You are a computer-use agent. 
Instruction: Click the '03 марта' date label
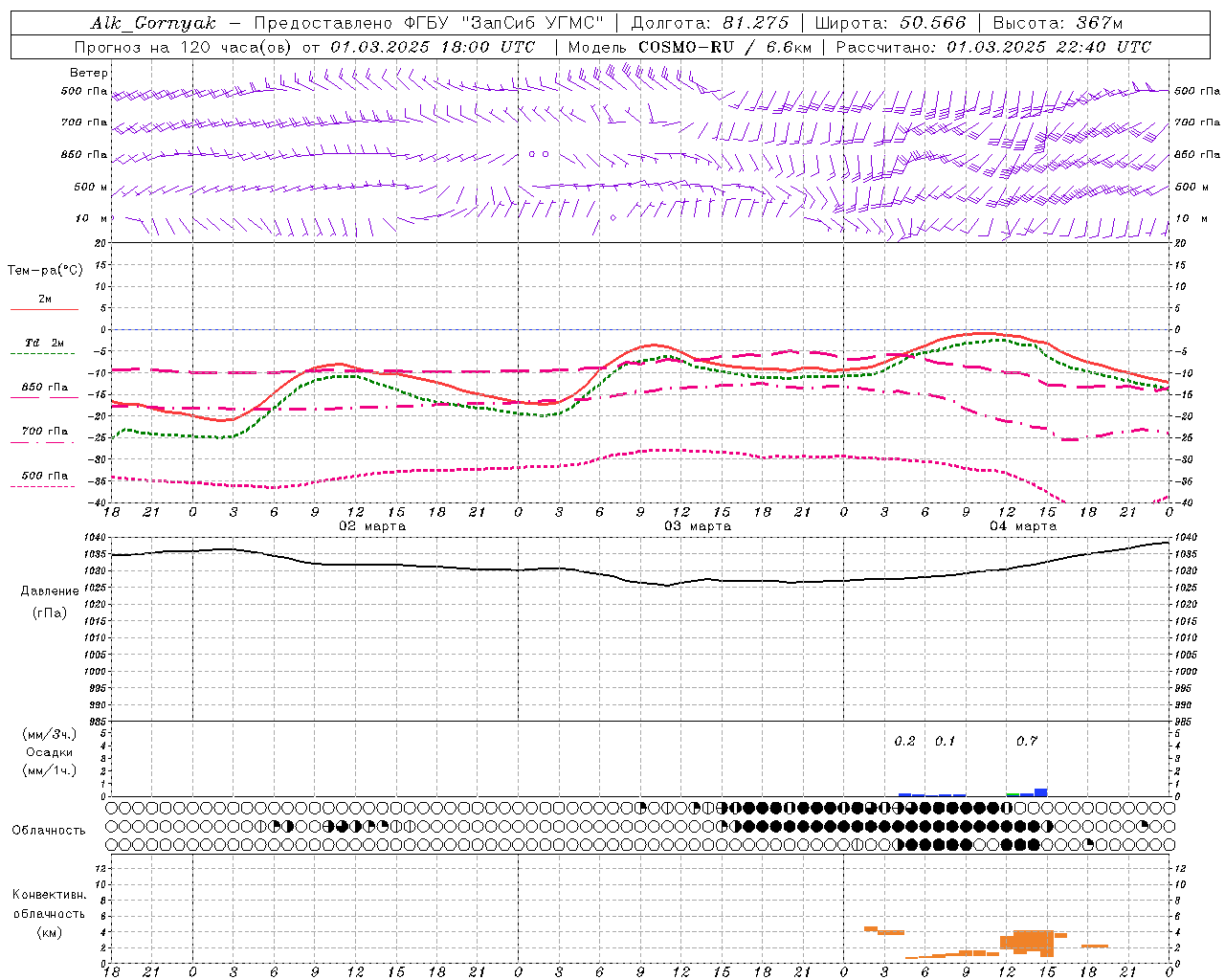698,526
